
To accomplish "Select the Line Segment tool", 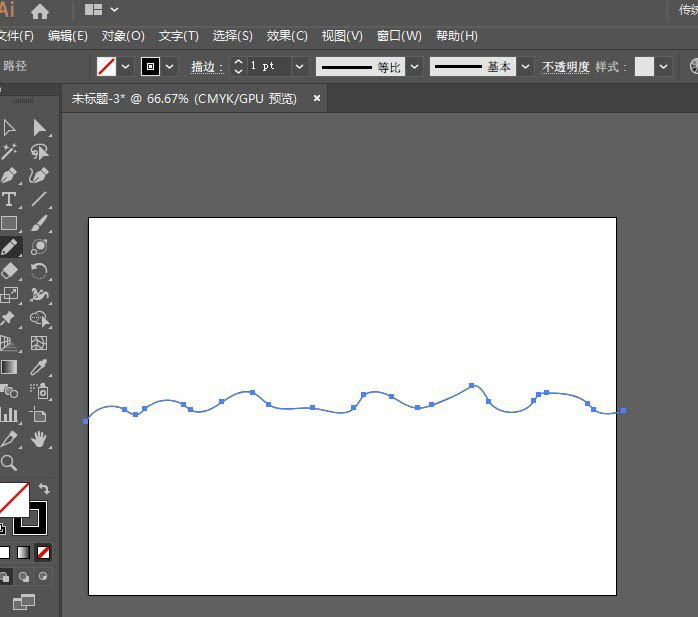I will [x=39, y=199].
